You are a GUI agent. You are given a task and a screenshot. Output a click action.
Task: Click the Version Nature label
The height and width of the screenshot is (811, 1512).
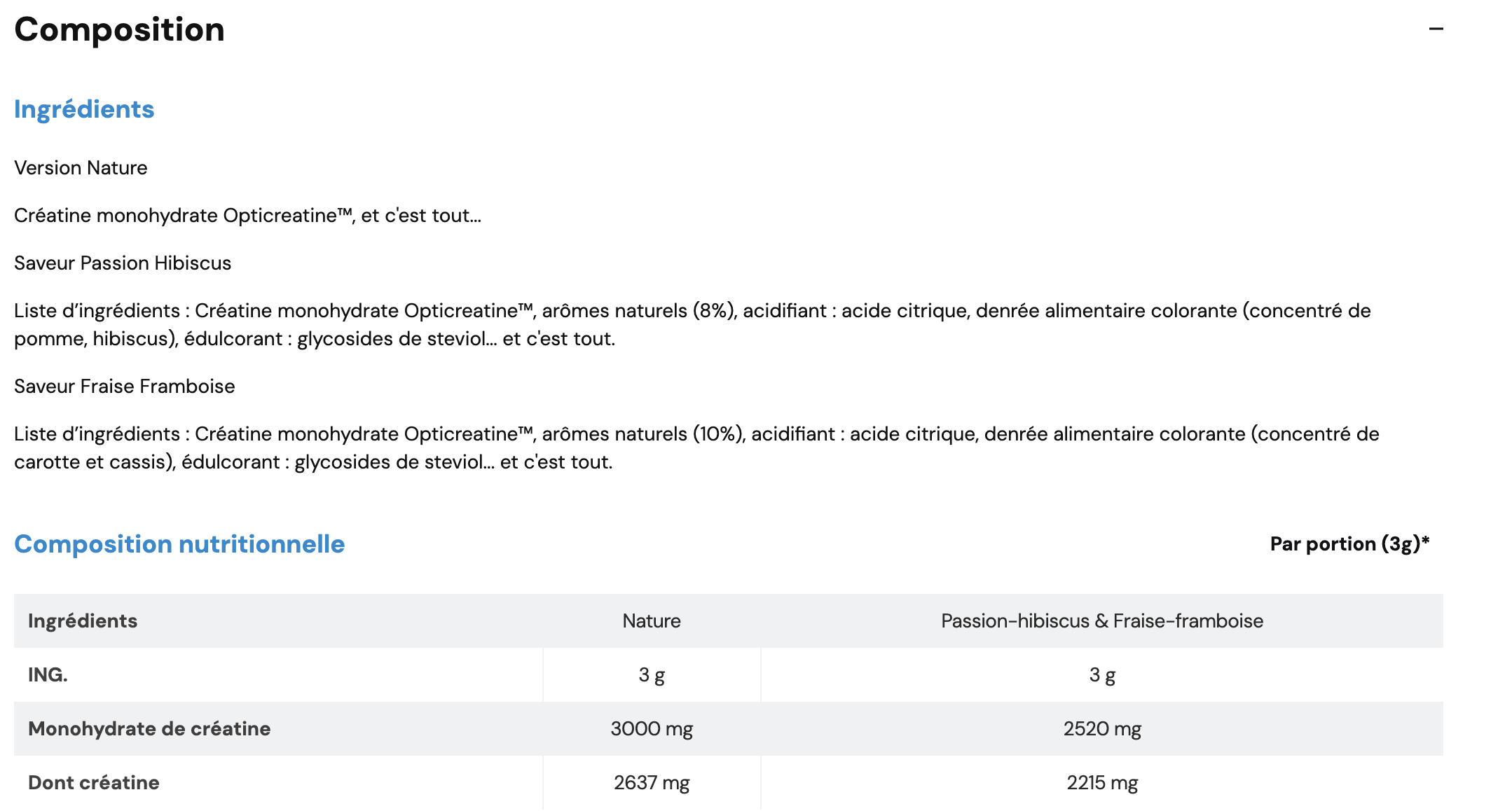tap(81, 168)
